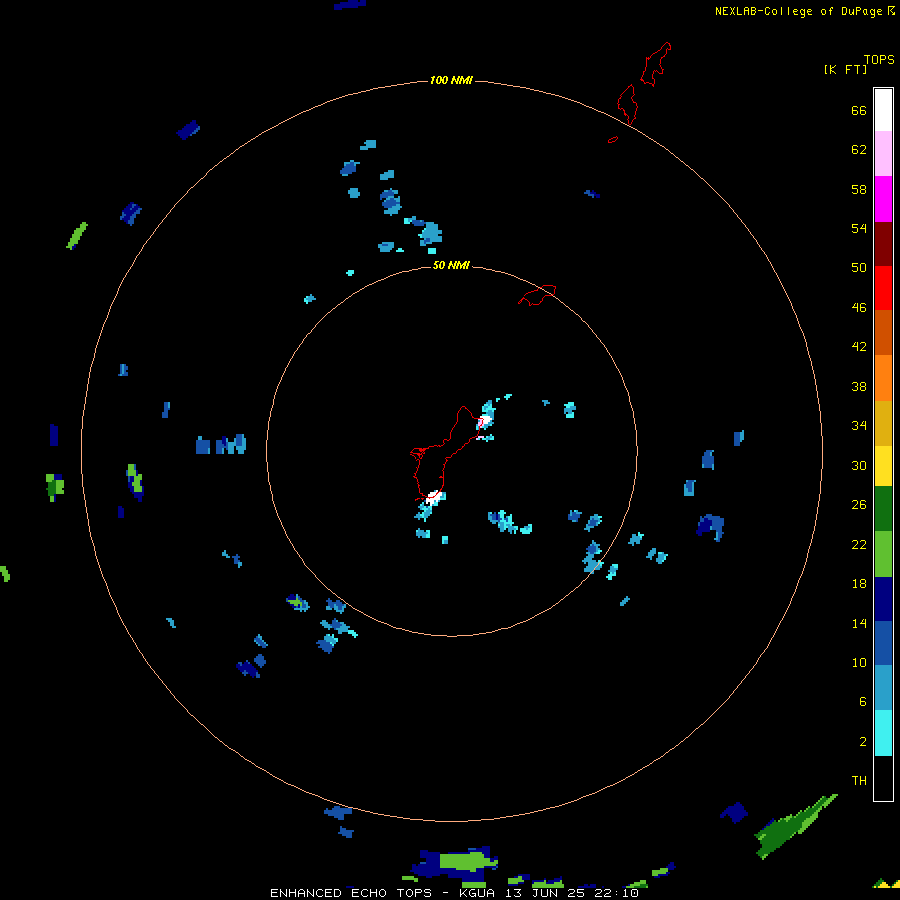This screenshot has width=900, height=900.
Task: Click the [K FT] units label
Action: tap(845, 69)
